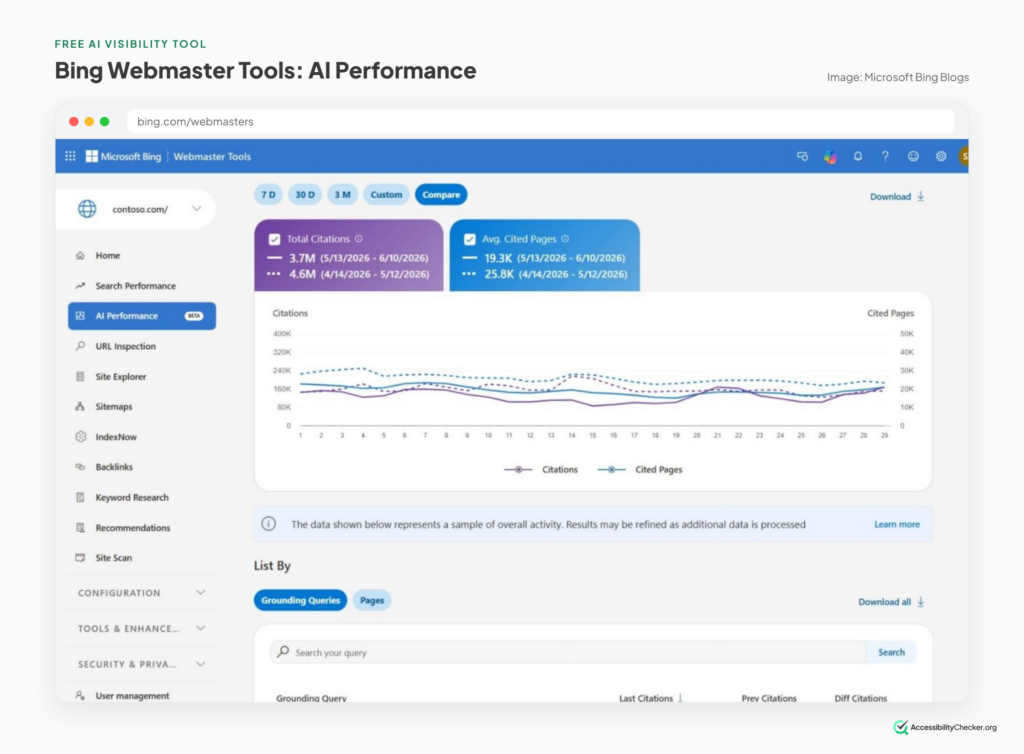1024x754 pixels.
Task: Switch to the Pages list
Action: tap(372, 600)
